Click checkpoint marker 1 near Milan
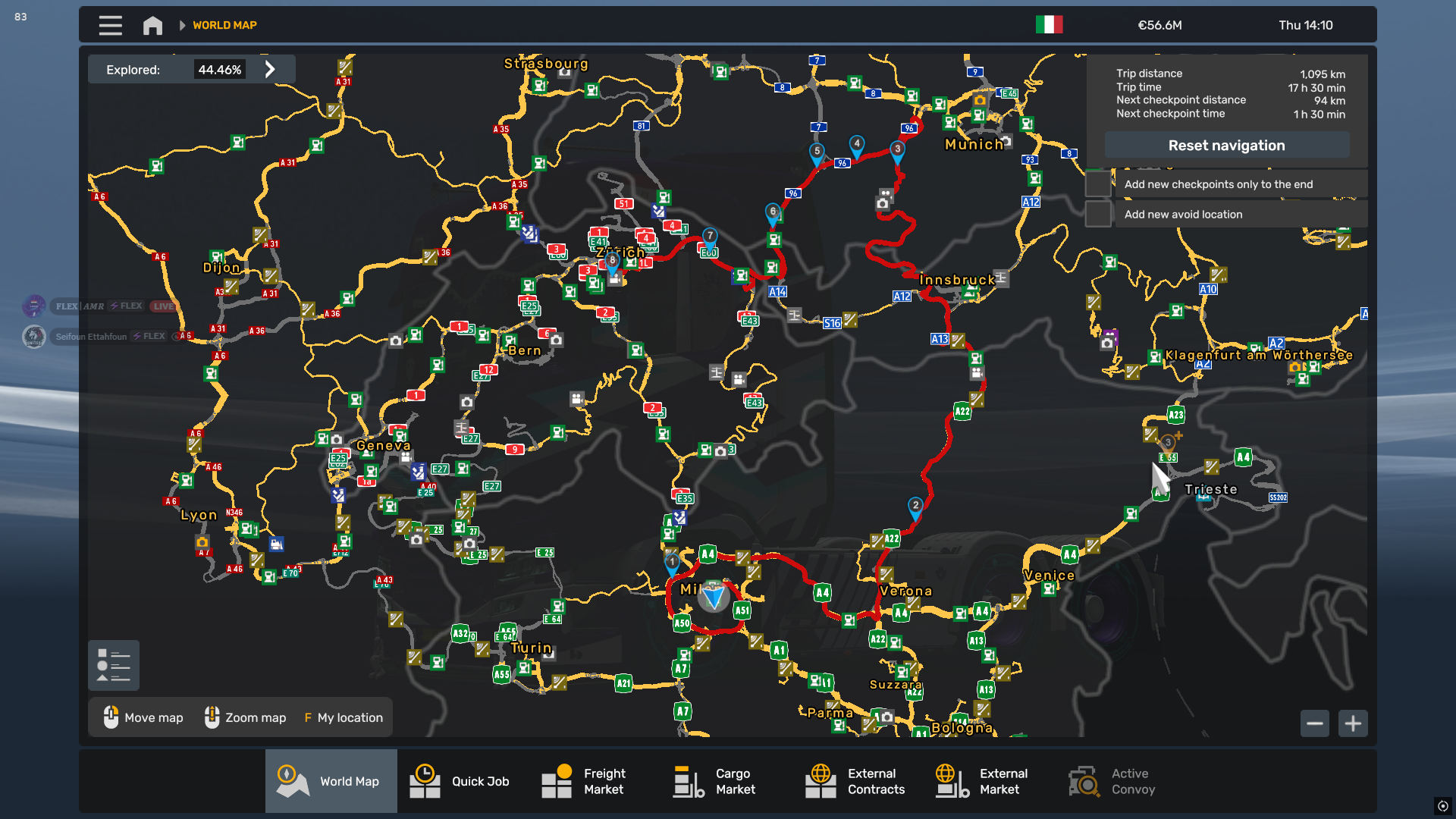Image resolution: width=1456 pixels, height=819 pixels. click(x=672, y=564)
